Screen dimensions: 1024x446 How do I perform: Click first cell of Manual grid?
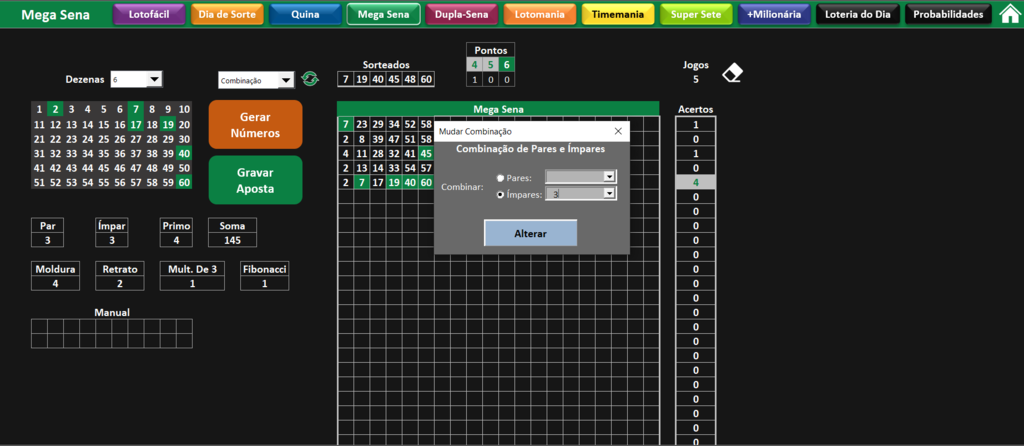pyautogui.click(x=39, y=326)
